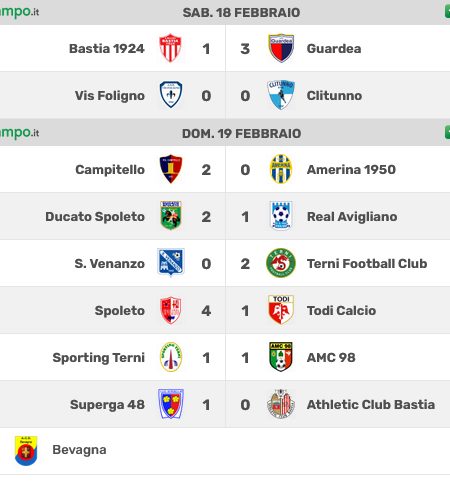This screenshot has width=450, height=482.
Task: Click the green button beside Sab. 18 Febbraio
Action: click(447, 12)
